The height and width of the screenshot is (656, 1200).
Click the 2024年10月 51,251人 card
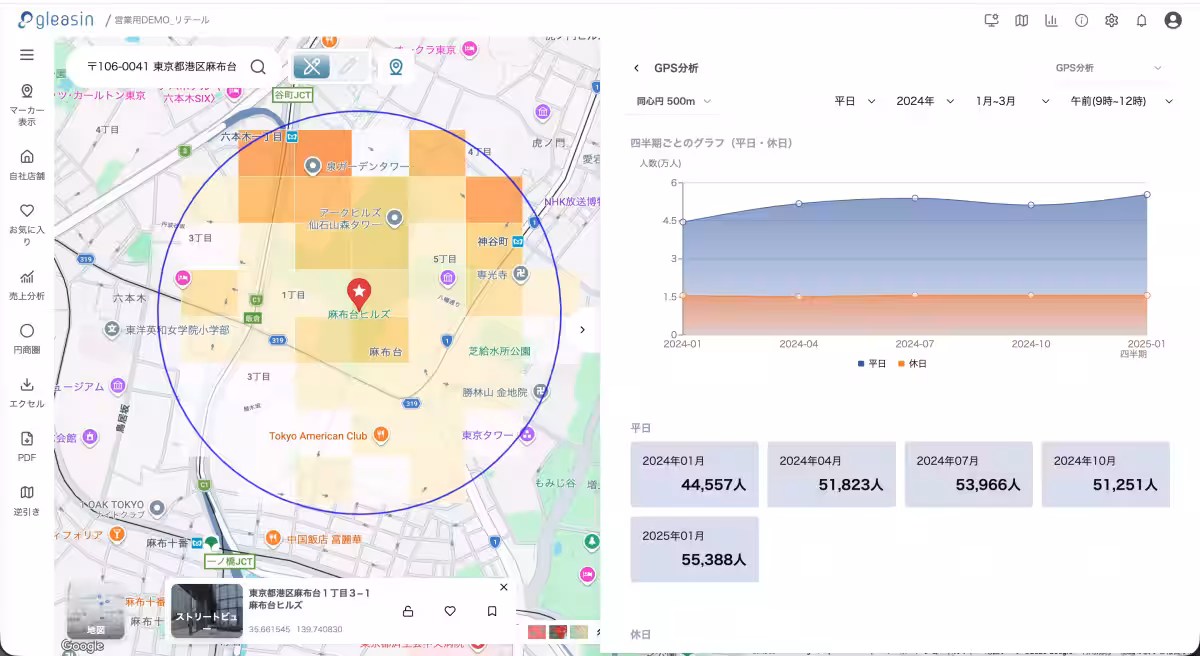(1105, 474)
